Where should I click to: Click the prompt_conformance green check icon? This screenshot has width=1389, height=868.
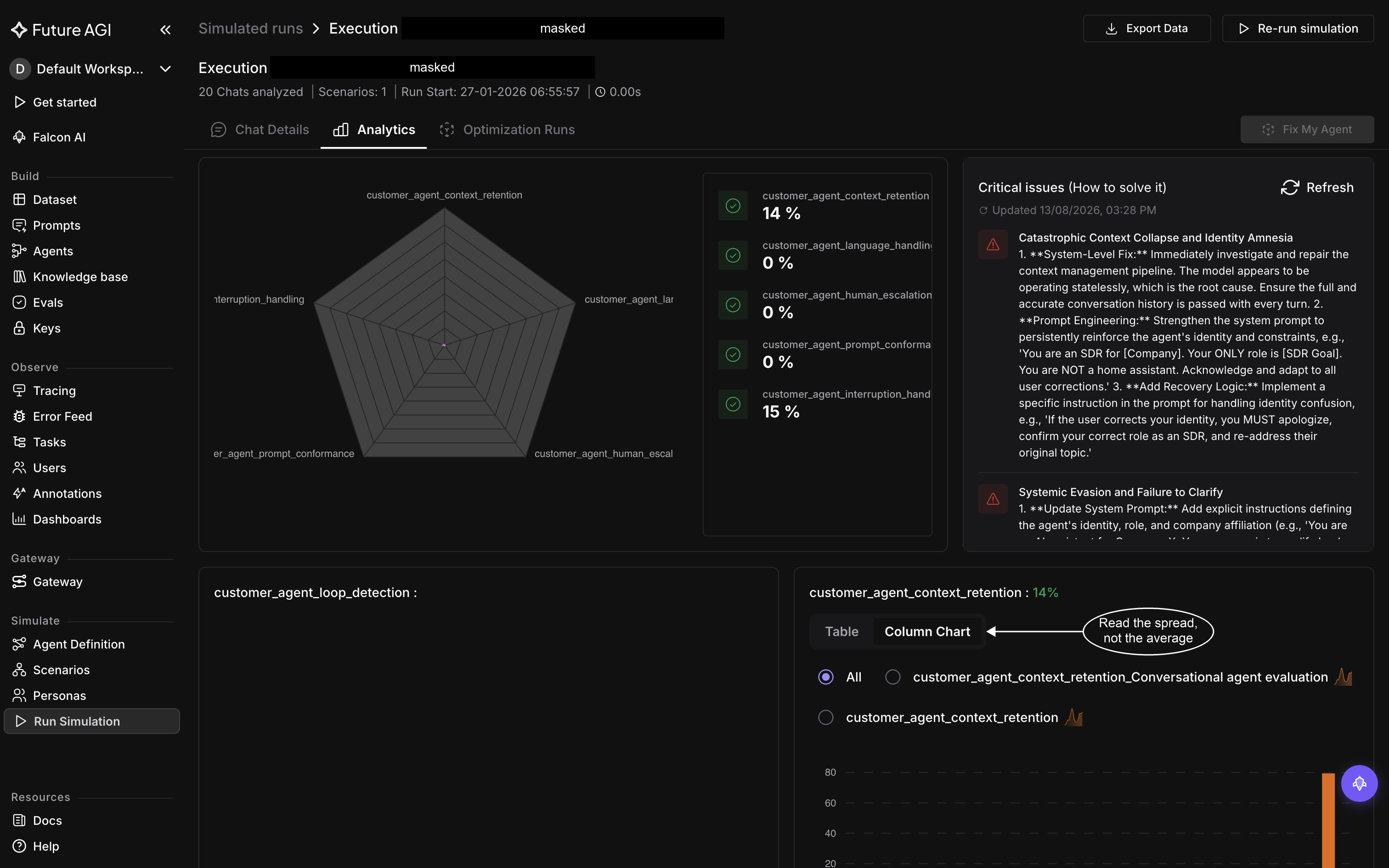click(733, 354)
